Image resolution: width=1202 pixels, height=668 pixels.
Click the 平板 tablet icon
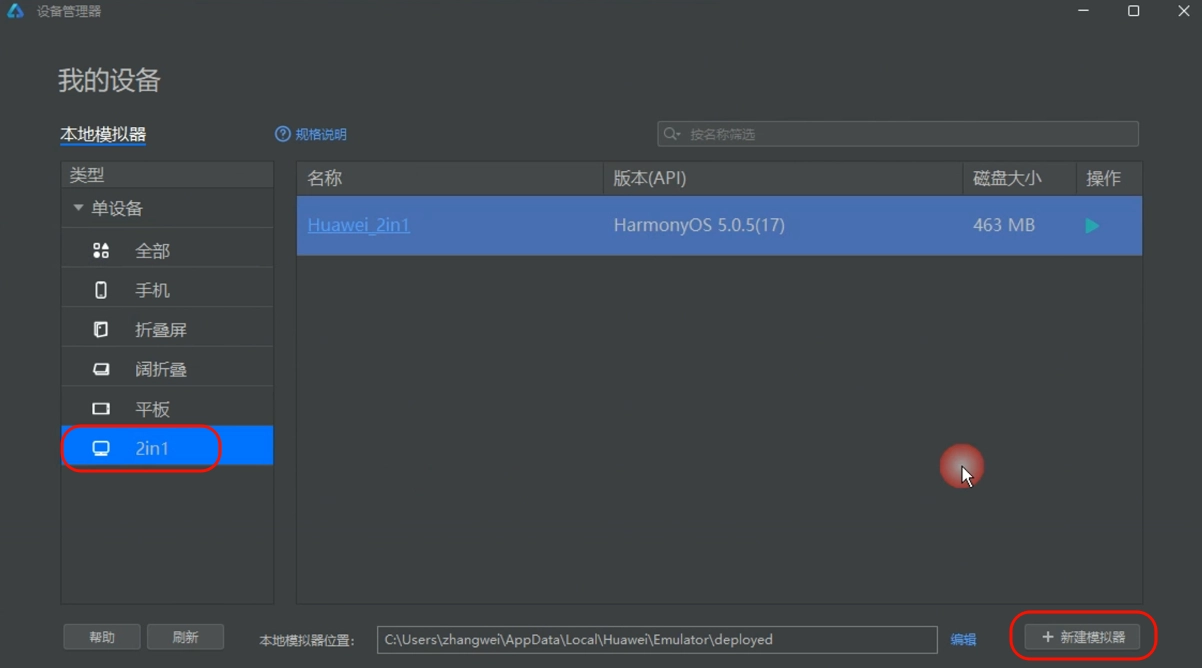[101, 409]
